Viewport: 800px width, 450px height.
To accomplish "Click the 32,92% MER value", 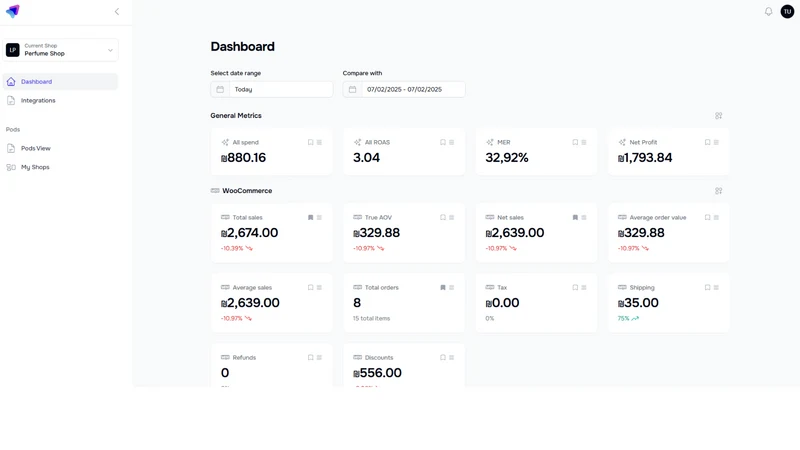I will pyautogui.click(x=507, y=158).
